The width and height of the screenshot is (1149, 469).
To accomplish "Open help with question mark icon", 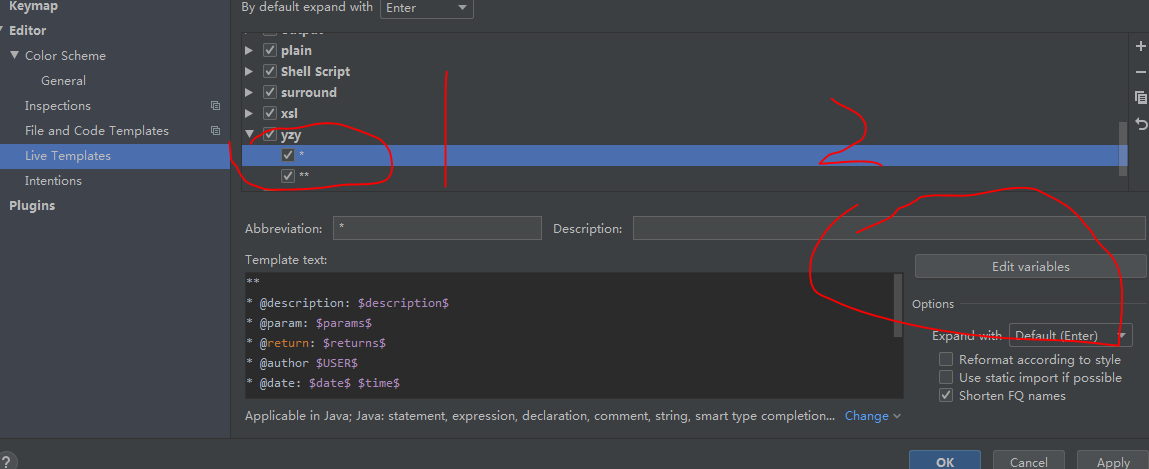I will pos(6,462).
